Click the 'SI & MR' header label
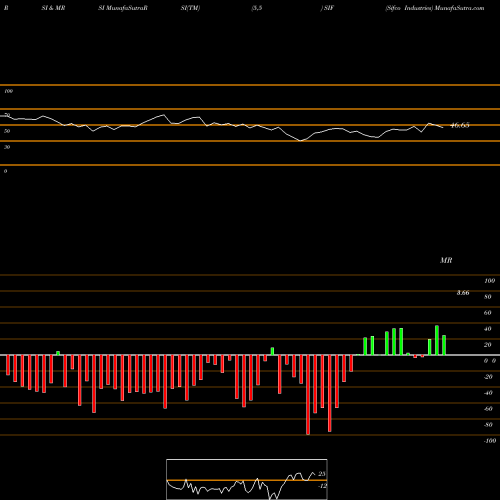 click(53, 8)
